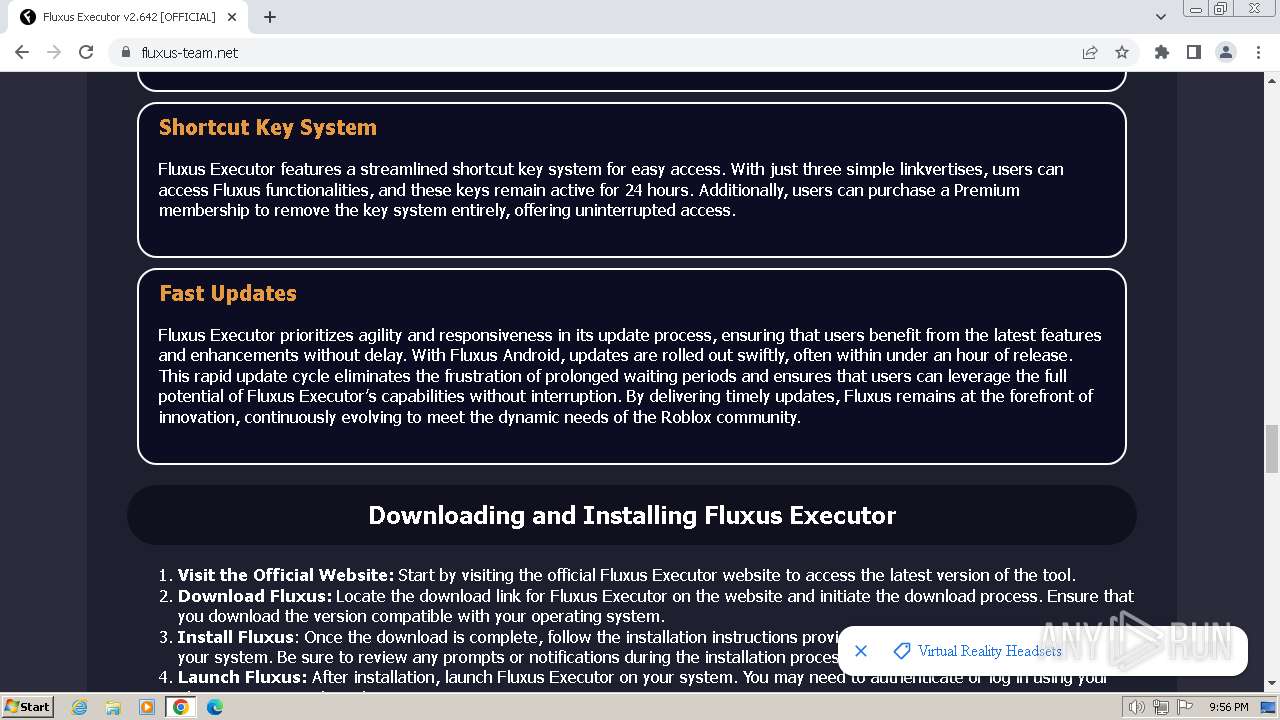Open volume control in tray
The image size is (1280, 720).
point(1137,707)
